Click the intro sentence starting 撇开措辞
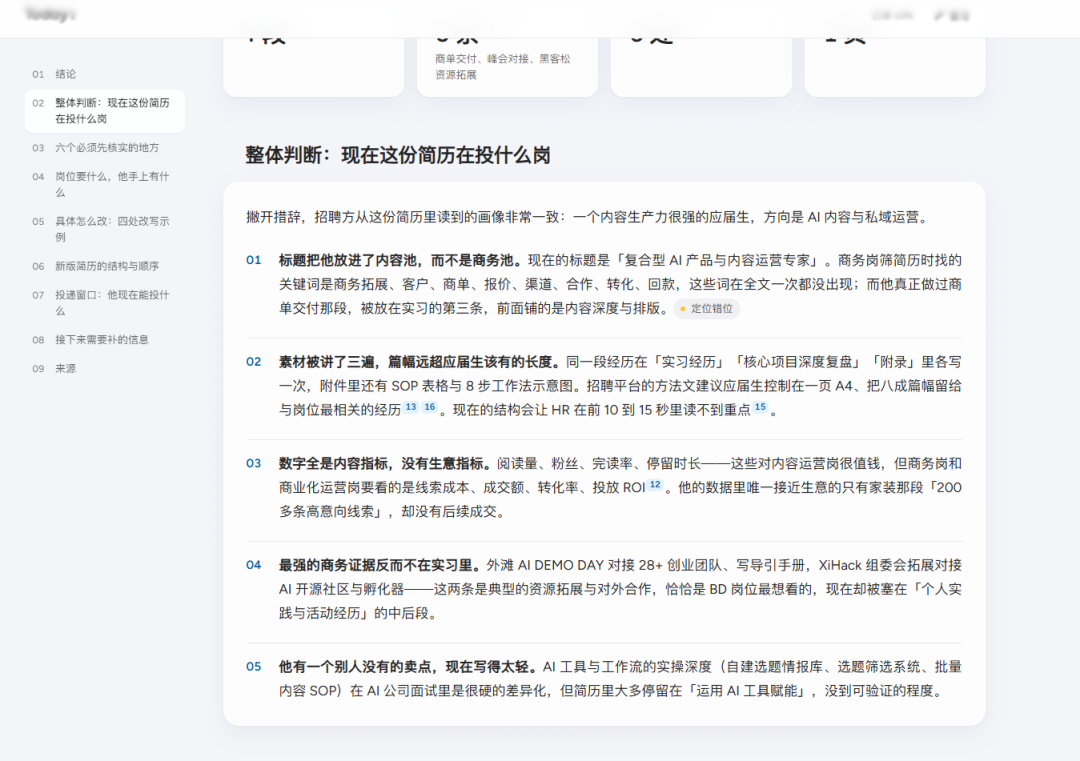 click(x=589, y=218)
